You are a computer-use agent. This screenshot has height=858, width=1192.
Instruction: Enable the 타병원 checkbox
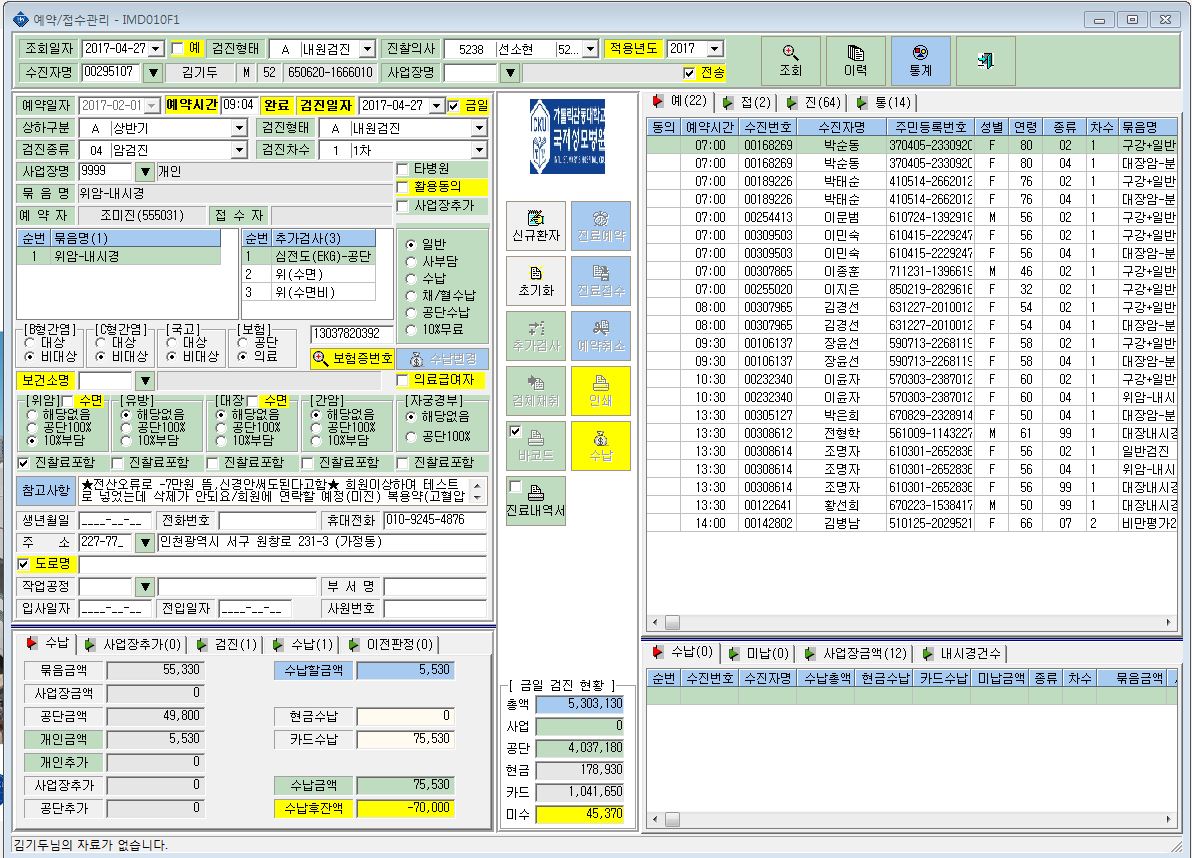click(403, 169)
